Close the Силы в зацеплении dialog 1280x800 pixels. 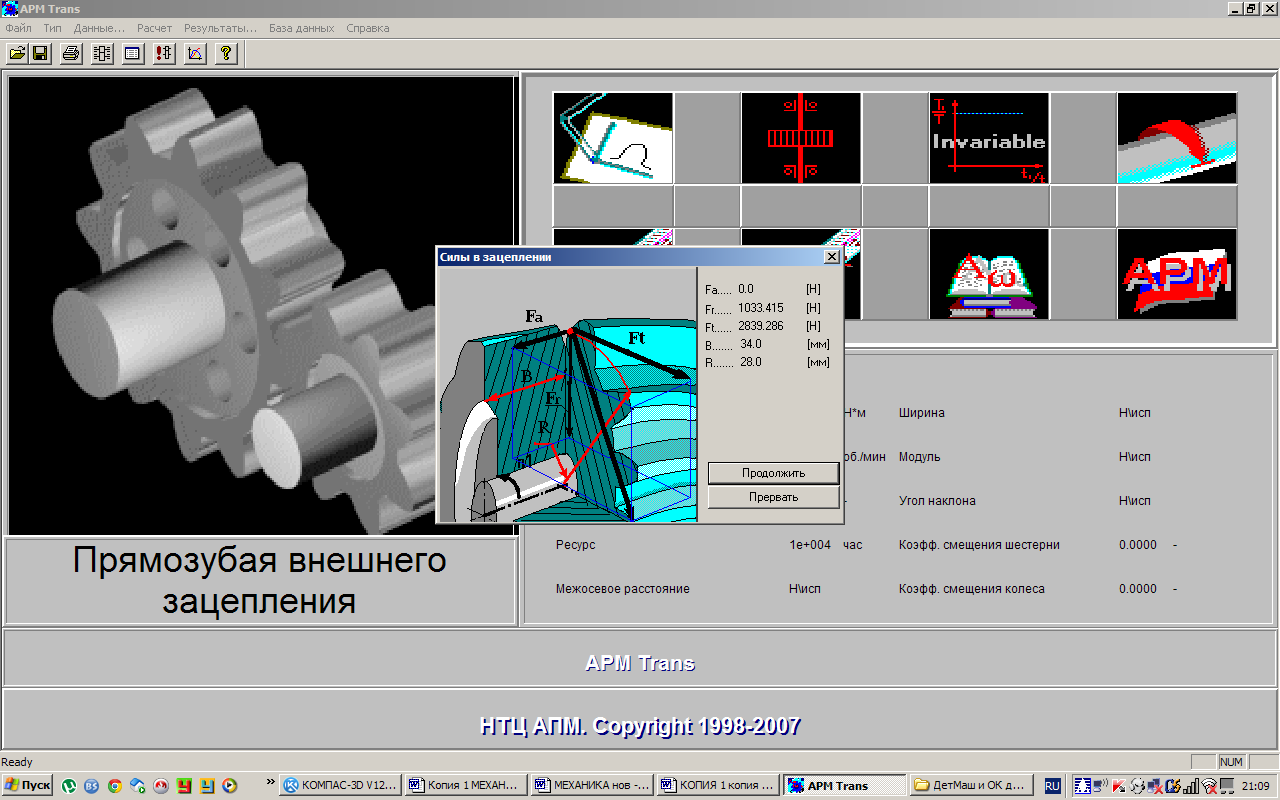pyautogui.click(x=831, y=257)
